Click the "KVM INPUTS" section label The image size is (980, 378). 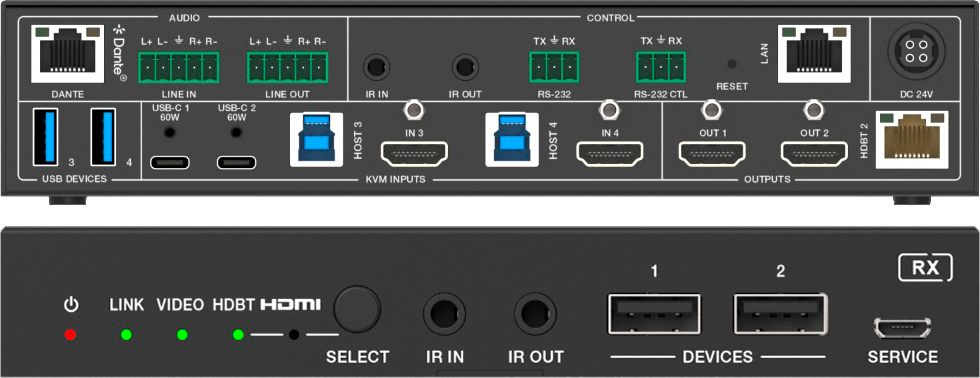click(x=395, y=179)
